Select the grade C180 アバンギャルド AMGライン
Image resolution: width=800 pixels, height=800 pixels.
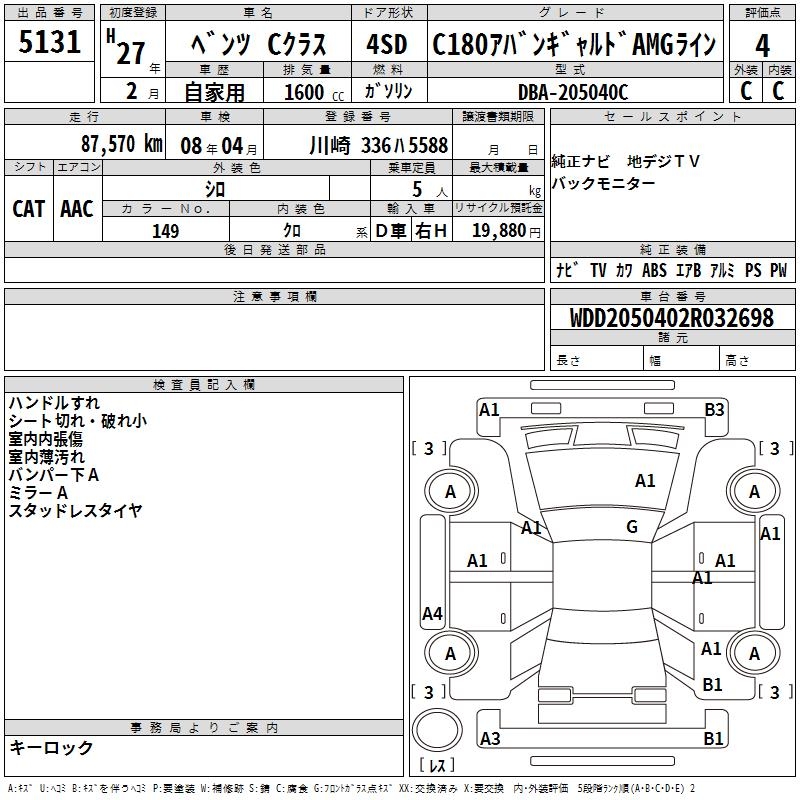[x=574, y=45]
